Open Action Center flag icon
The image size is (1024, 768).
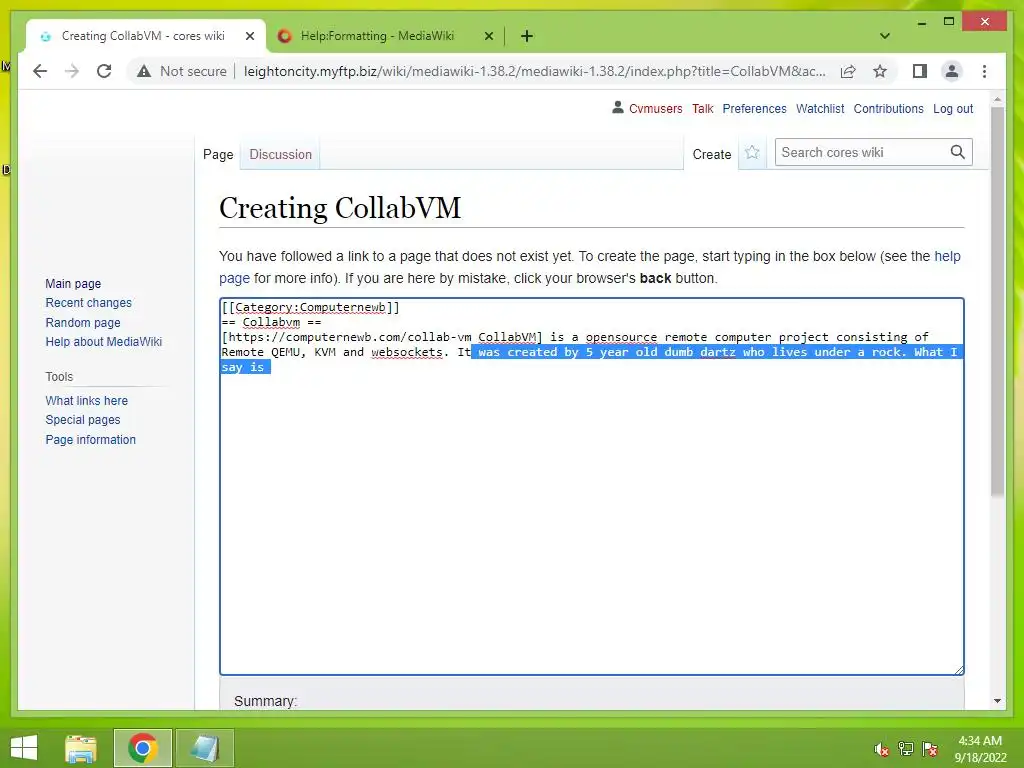pyautogui.click(x=930, y=749)
